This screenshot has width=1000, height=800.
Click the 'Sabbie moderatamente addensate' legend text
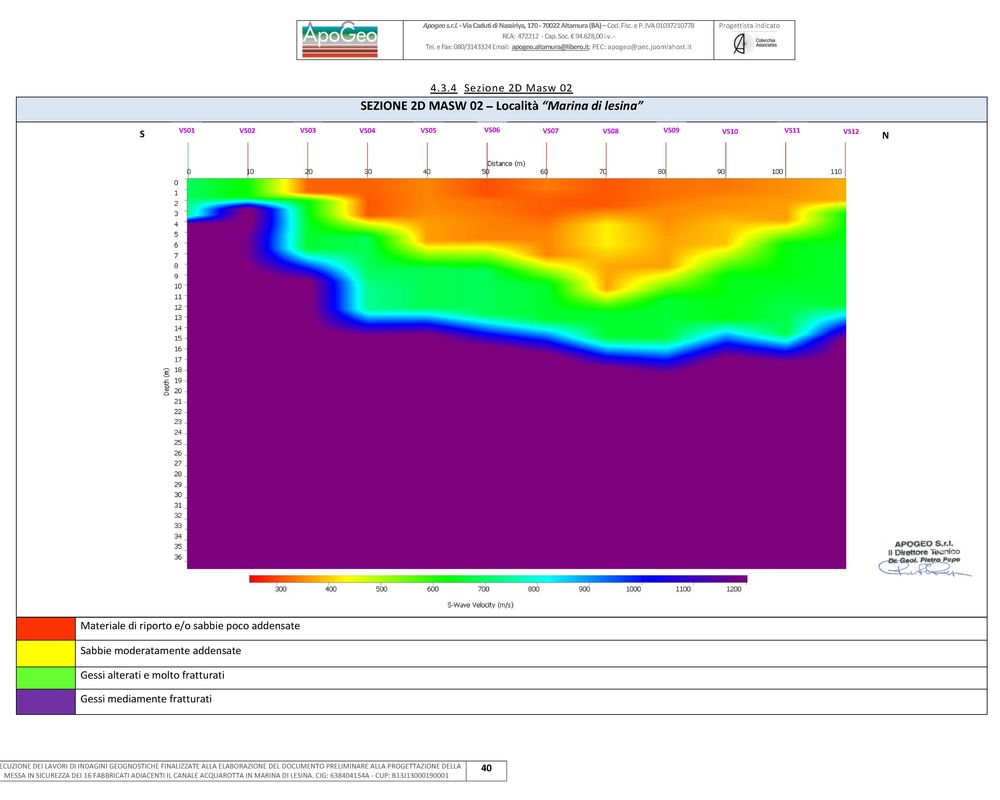[x=160, y=651]
